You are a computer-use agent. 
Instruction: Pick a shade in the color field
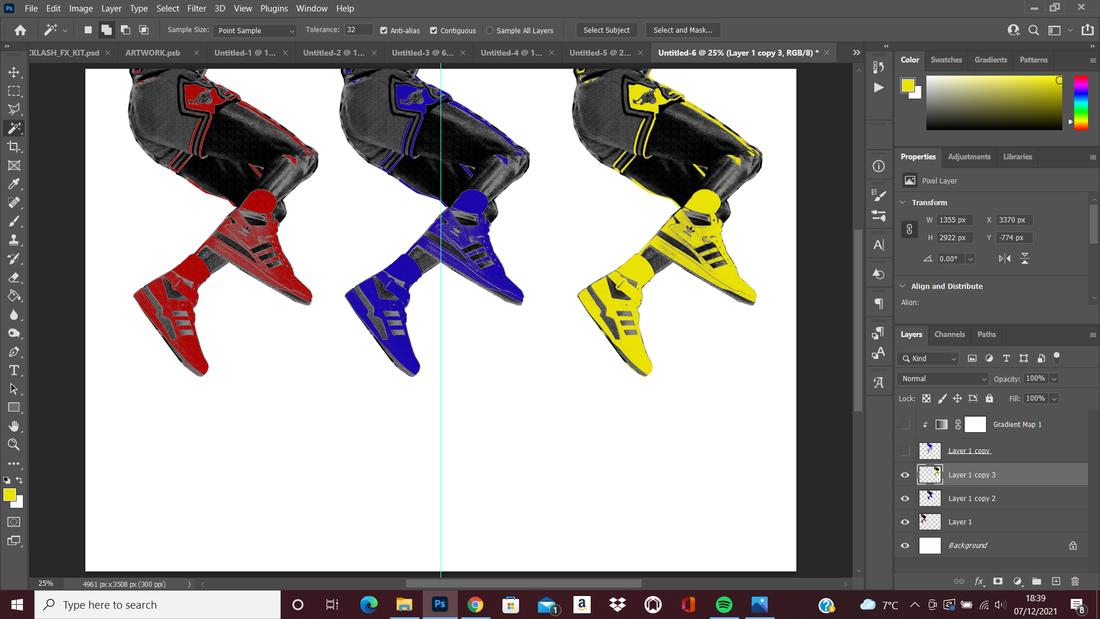click(x=994, y=102)
